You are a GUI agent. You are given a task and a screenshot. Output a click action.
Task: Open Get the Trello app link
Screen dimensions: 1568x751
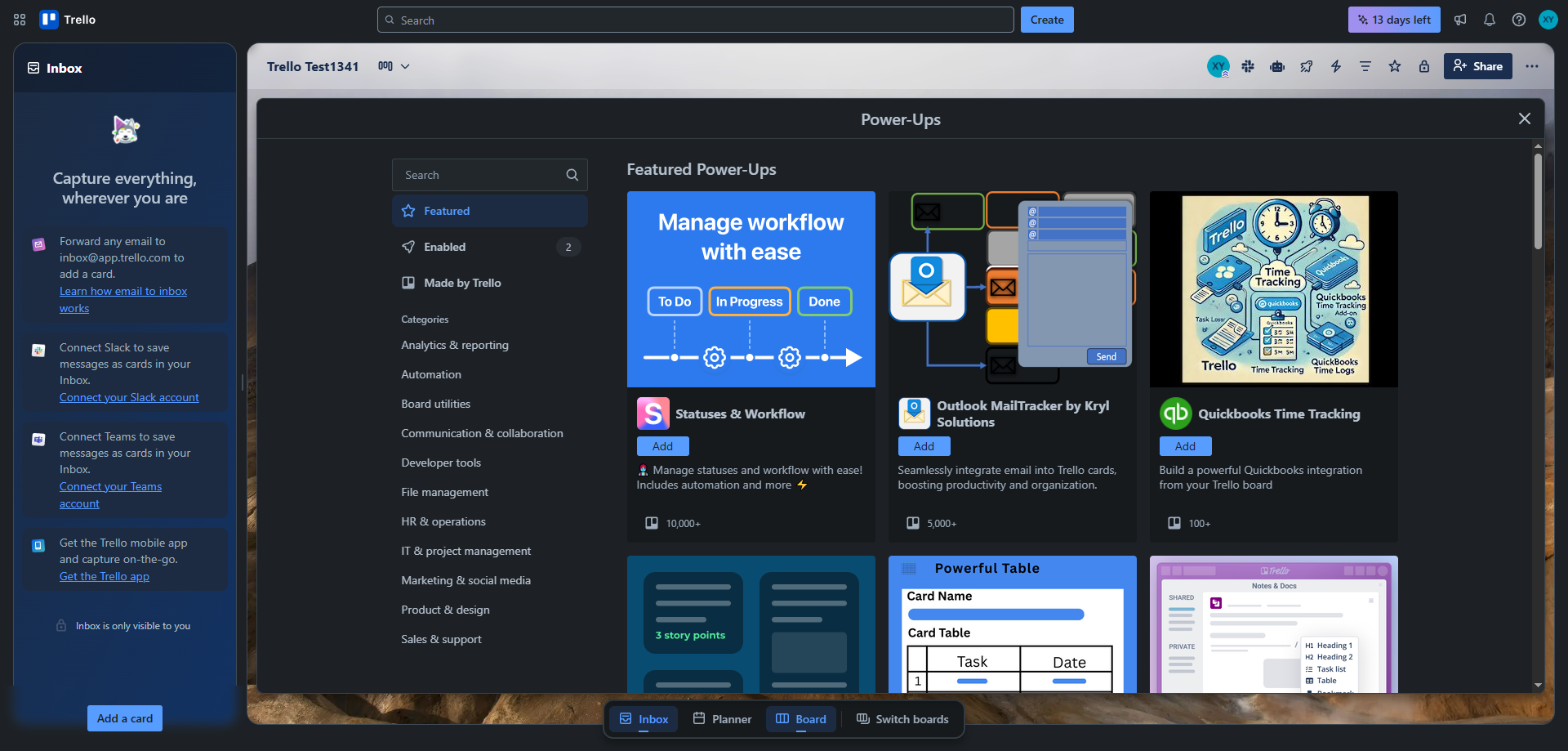coord(105,576)
